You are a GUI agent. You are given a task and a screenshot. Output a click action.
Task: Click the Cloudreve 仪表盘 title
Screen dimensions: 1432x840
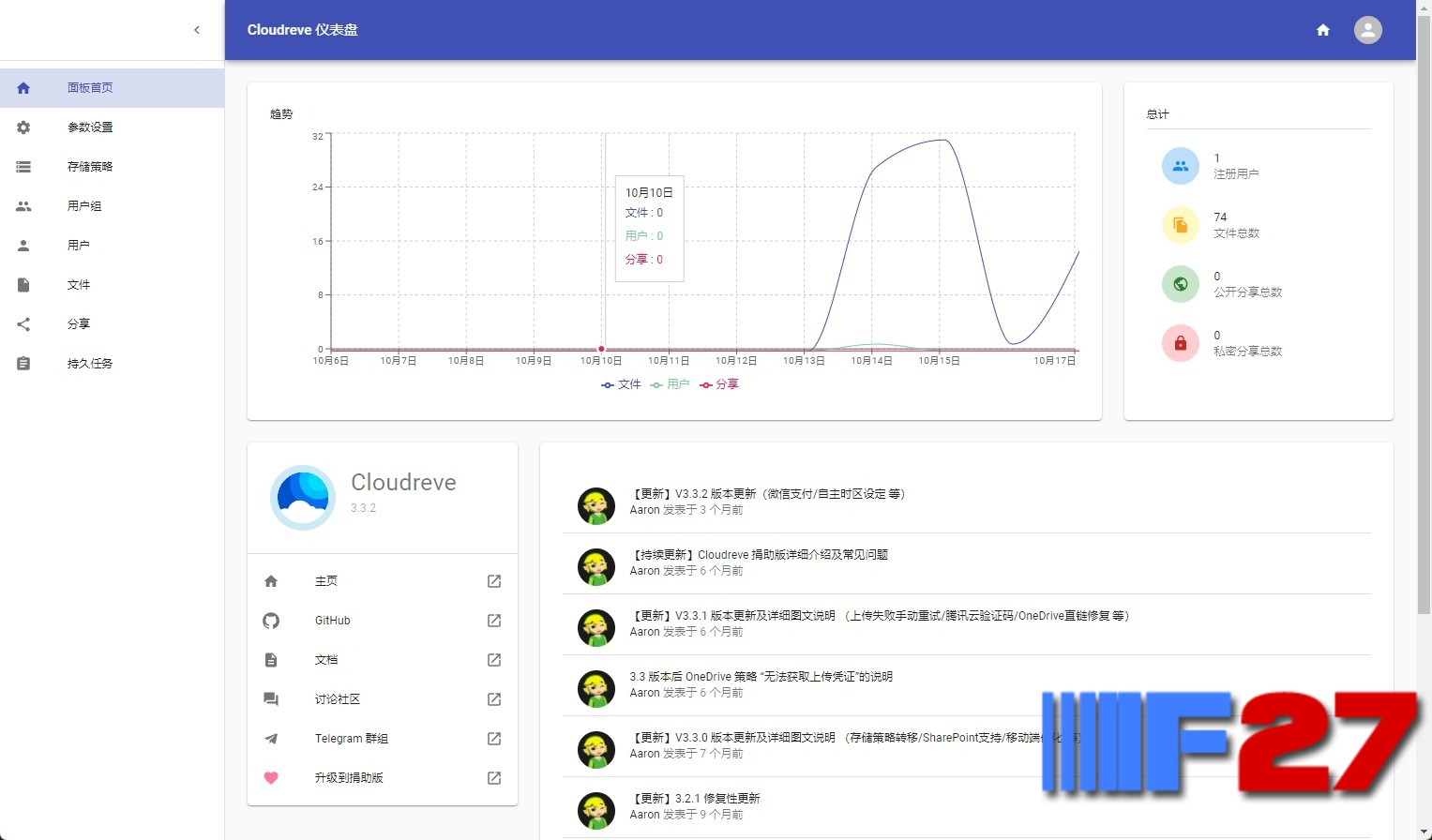[x=303, y=30]
